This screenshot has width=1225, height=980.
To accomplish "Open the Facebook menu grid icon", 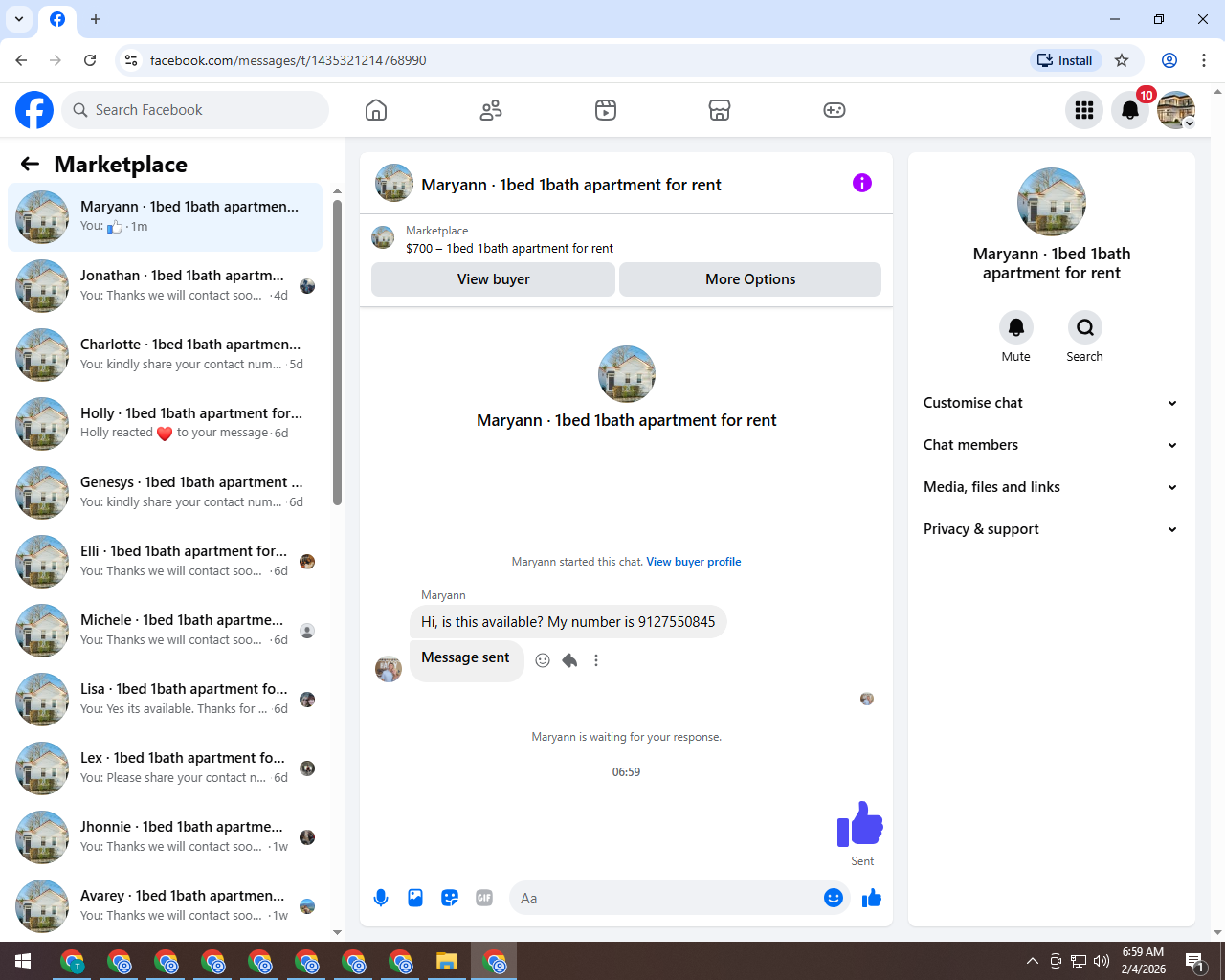I will tap(1084, 110).
